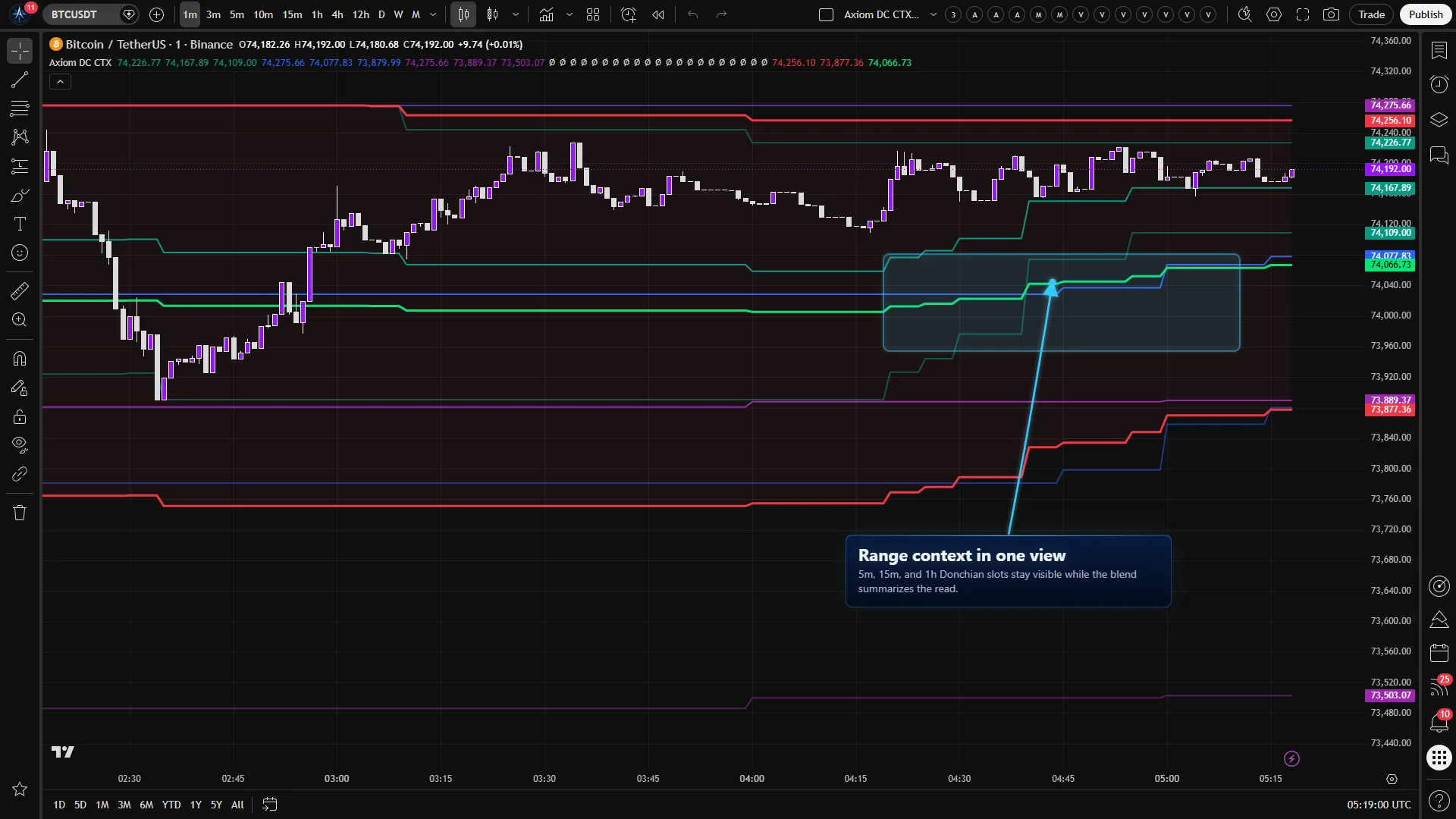Open the chart patterns tool
Screen dimensions: 1456x819
click(x=20, y=137)
